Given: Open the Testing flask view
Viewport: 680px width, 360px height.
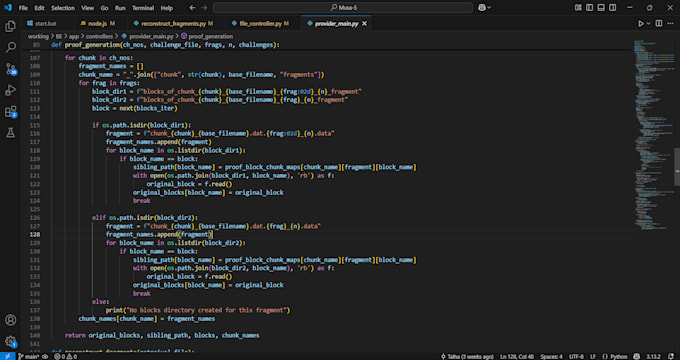Looking at the screenshot, I should point(10,133).
